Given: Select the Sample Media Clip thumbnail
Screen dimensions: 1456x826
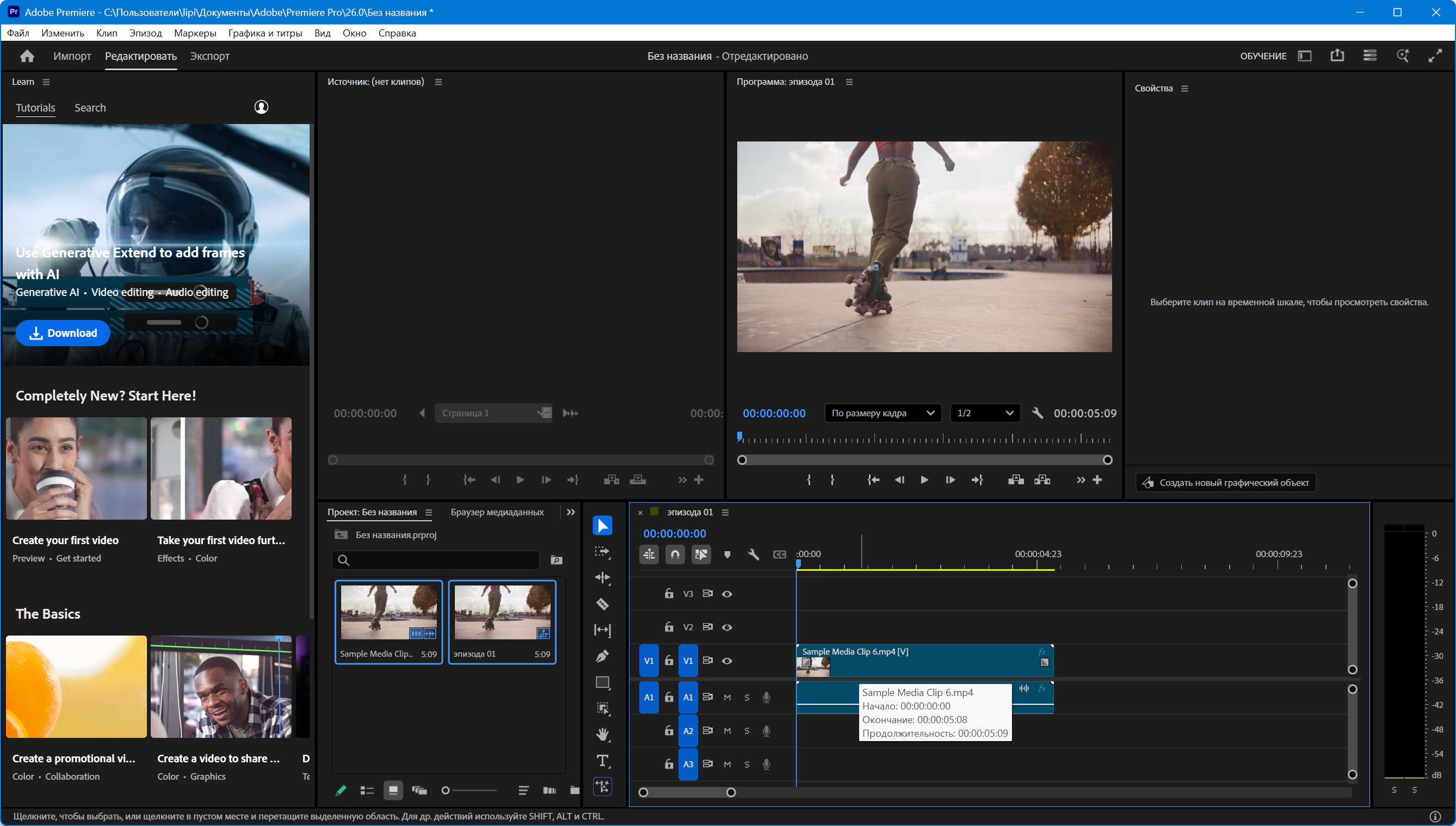Looking at the screenshot, I should click(388, 613).
